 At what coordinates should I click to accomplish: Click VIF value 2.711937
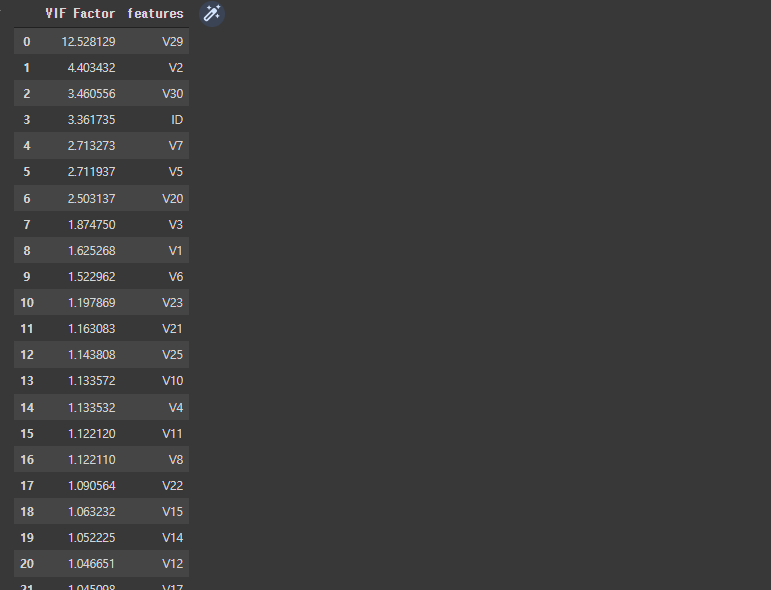[91, 172]
